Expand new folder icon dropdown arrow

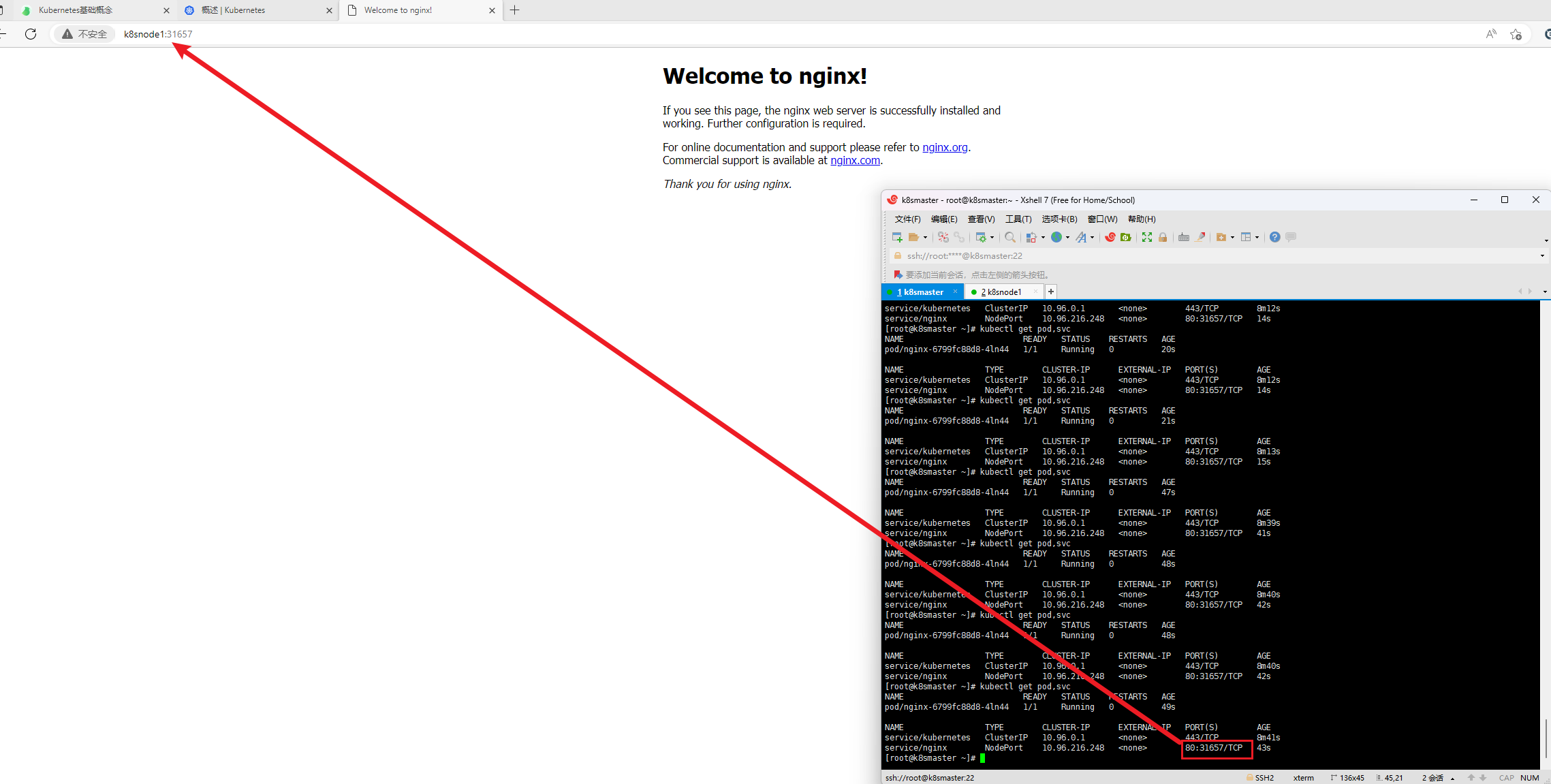pos(1232,237)
